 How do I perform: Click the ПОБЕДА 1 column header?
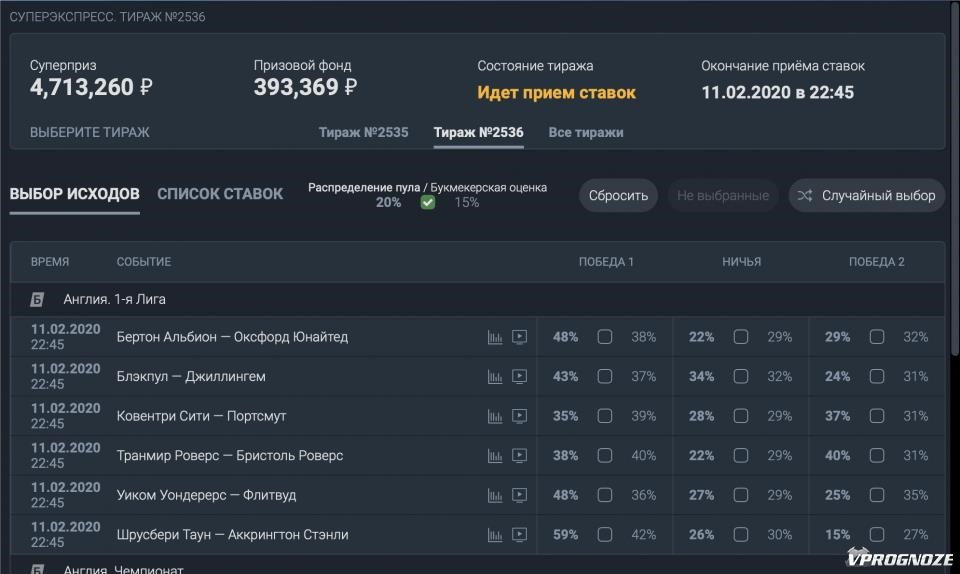pos(606,262)
